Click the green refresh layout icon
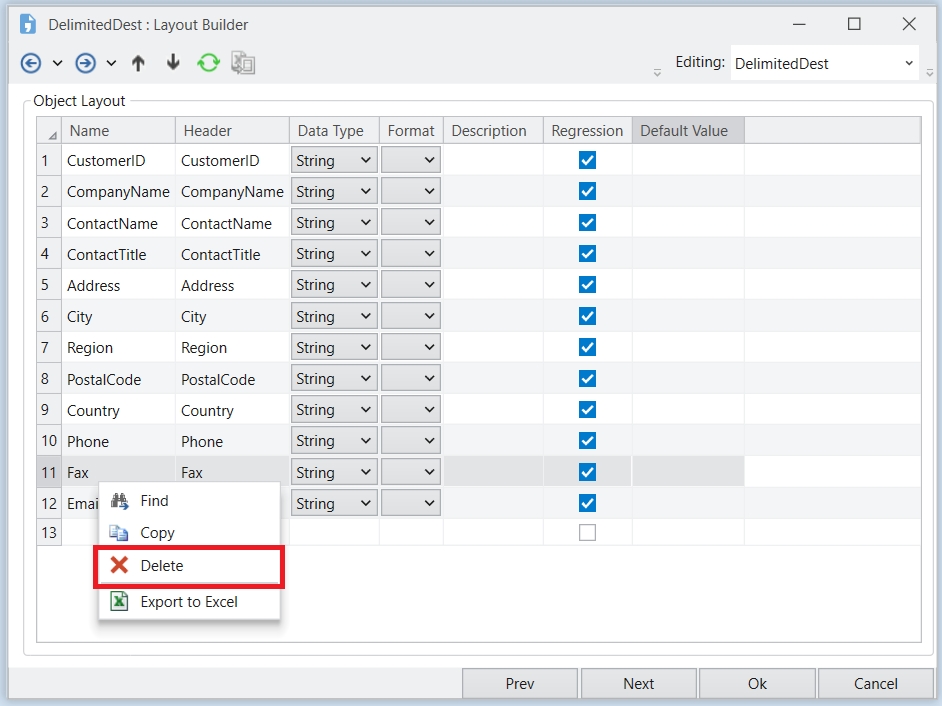This screenshot has height=706, width=942. [x=208, y=63]
